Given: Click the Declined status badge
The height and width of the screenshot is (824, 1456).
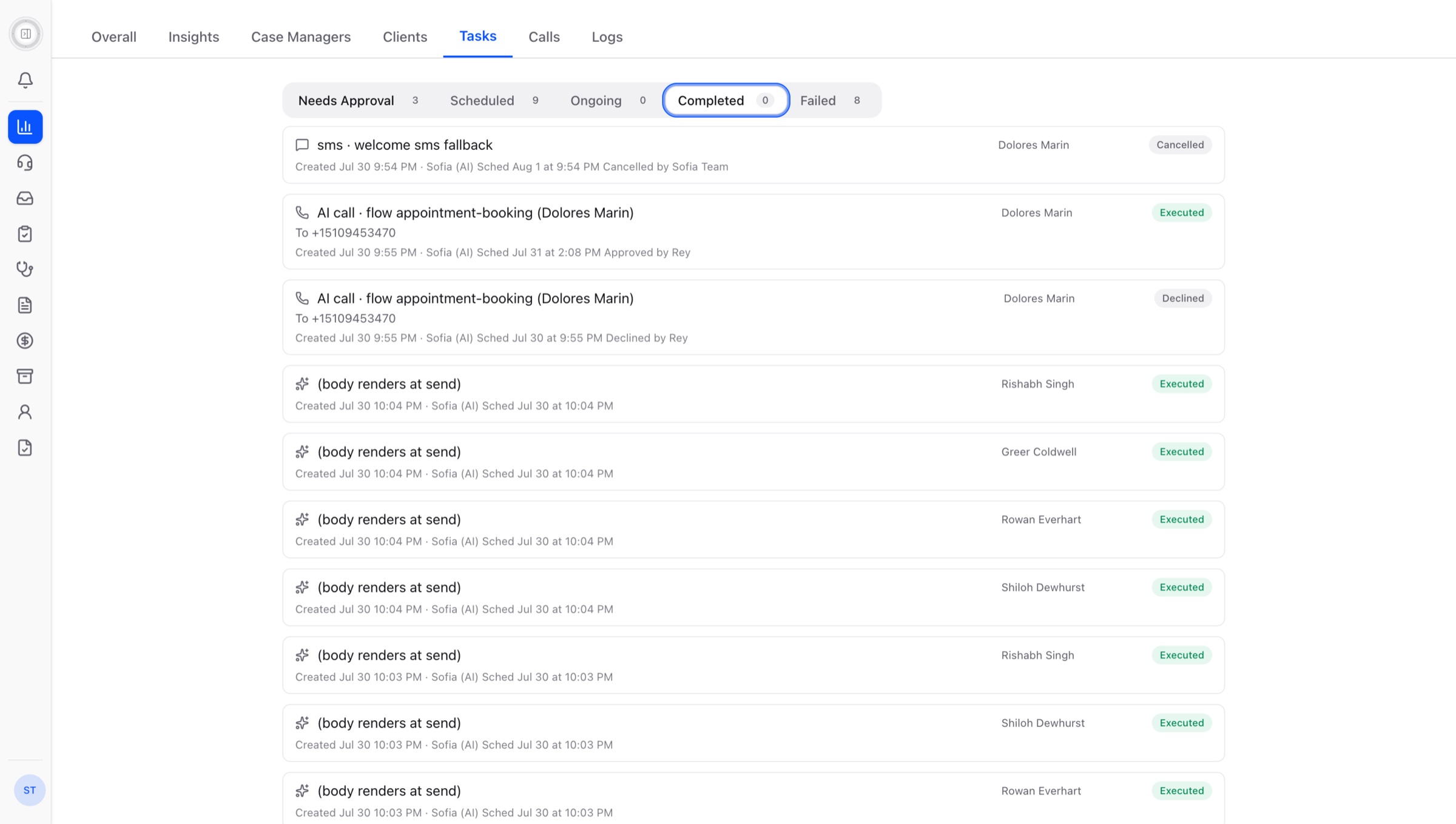Looking at the screenshot, I should [1183, 299].
